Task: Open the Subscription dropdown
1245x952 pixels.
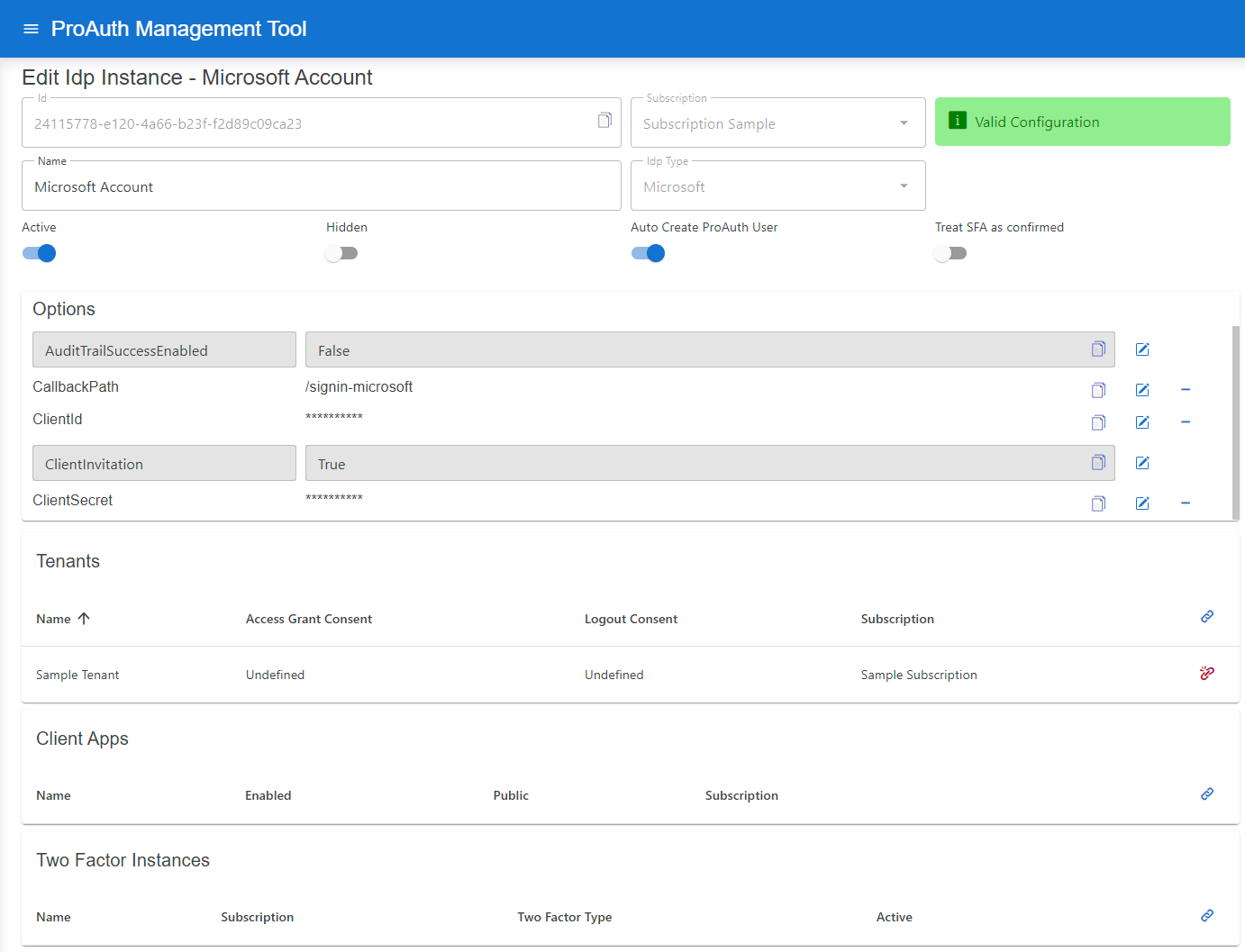Action: coord(777,123)
